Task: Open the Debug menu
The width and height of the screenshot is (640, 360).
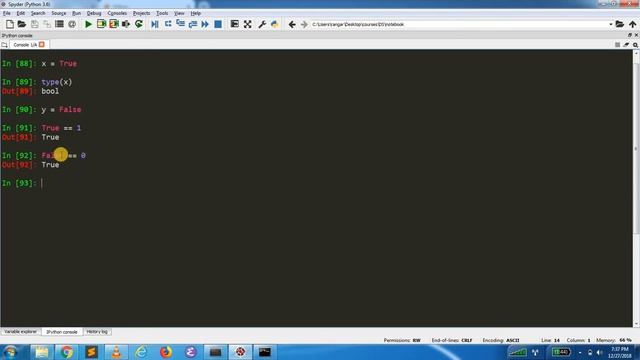Action: click(94, 13)
